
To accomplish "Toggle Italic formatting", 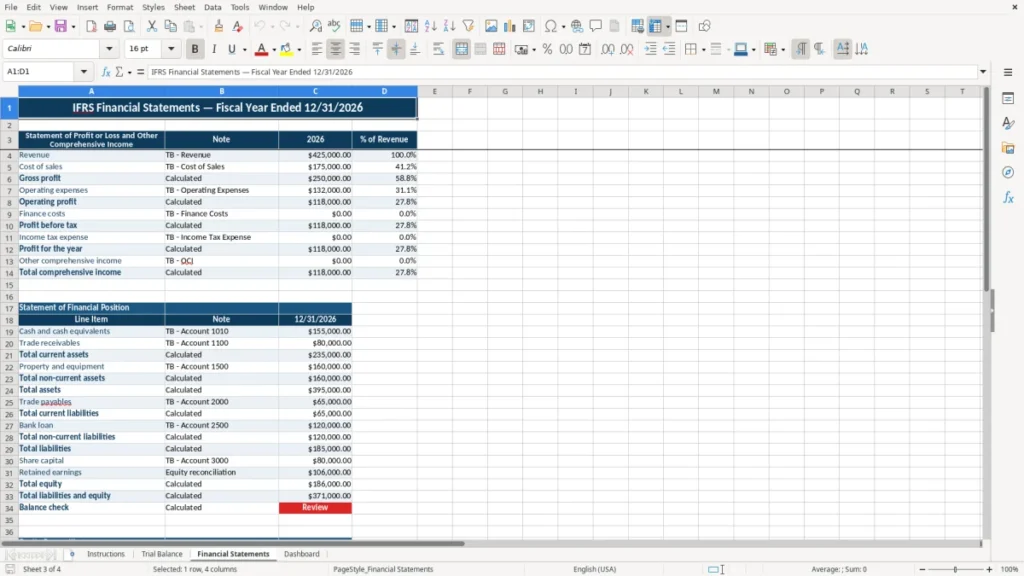I will 214,49.
